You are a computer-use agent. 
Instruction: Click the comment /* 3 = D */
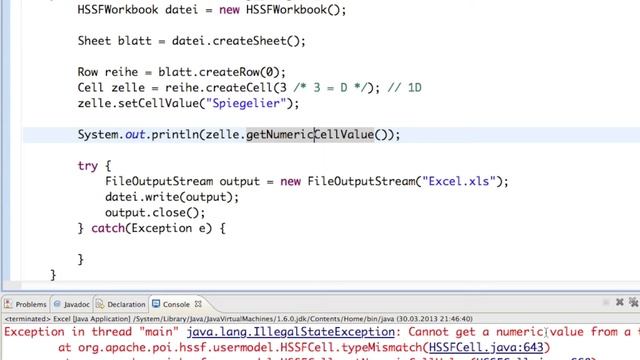pos(331,88)
